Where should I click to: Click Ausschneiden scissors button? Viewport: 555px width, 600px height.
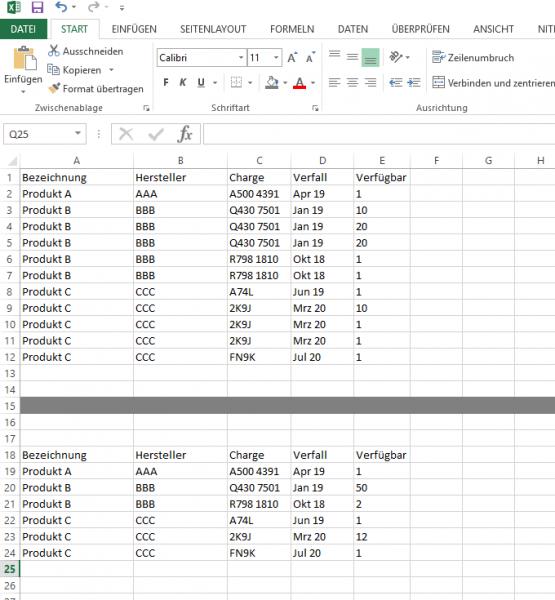click(x=86, y=51)
